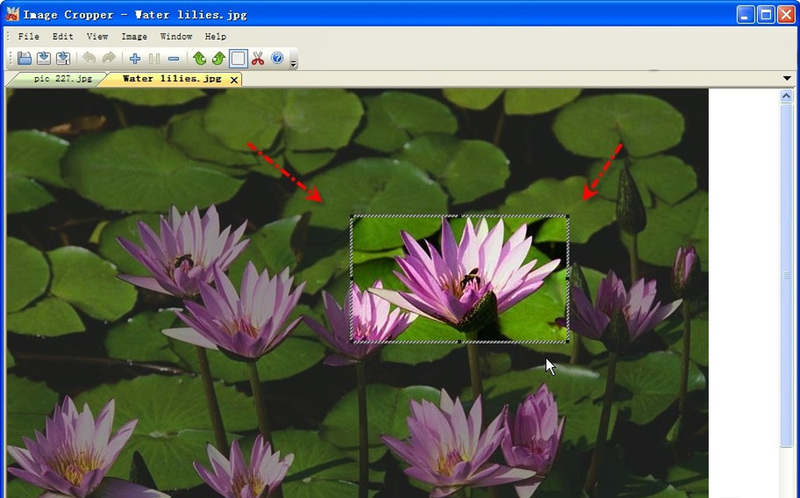Zoom out with the minus icon

click(173, 59)
